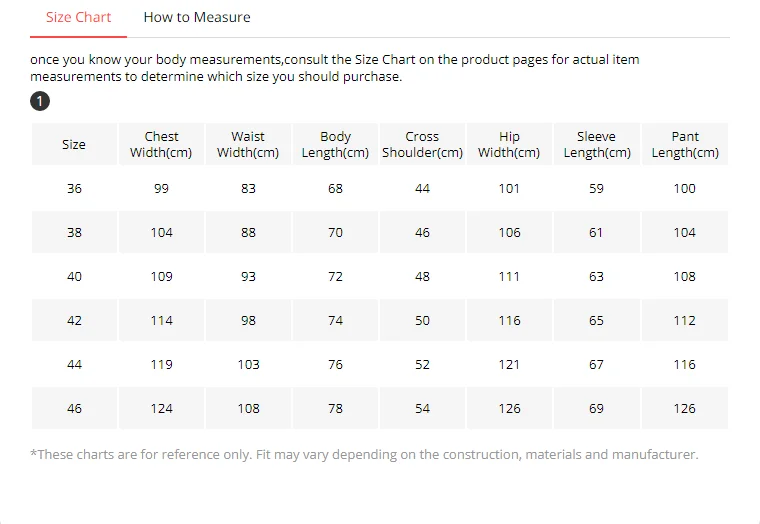Click the Waist Width(cm) header
Screen dimensions: 760x524
click(248, 145)
